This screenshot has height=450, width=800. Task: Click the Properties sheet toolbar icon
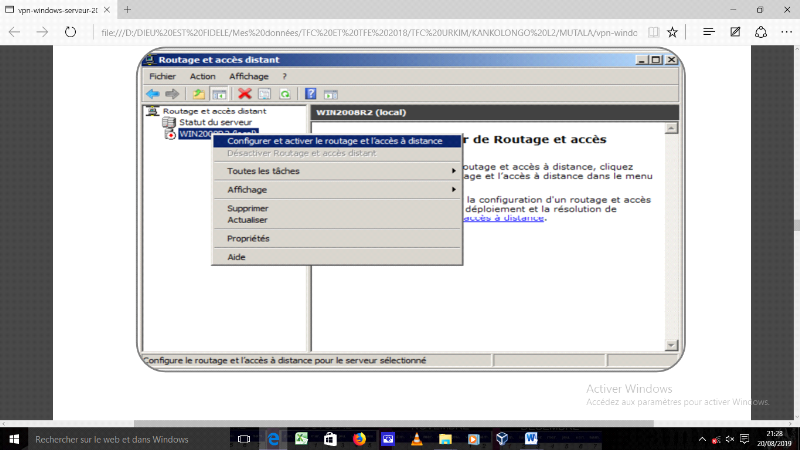click(264, 94)
